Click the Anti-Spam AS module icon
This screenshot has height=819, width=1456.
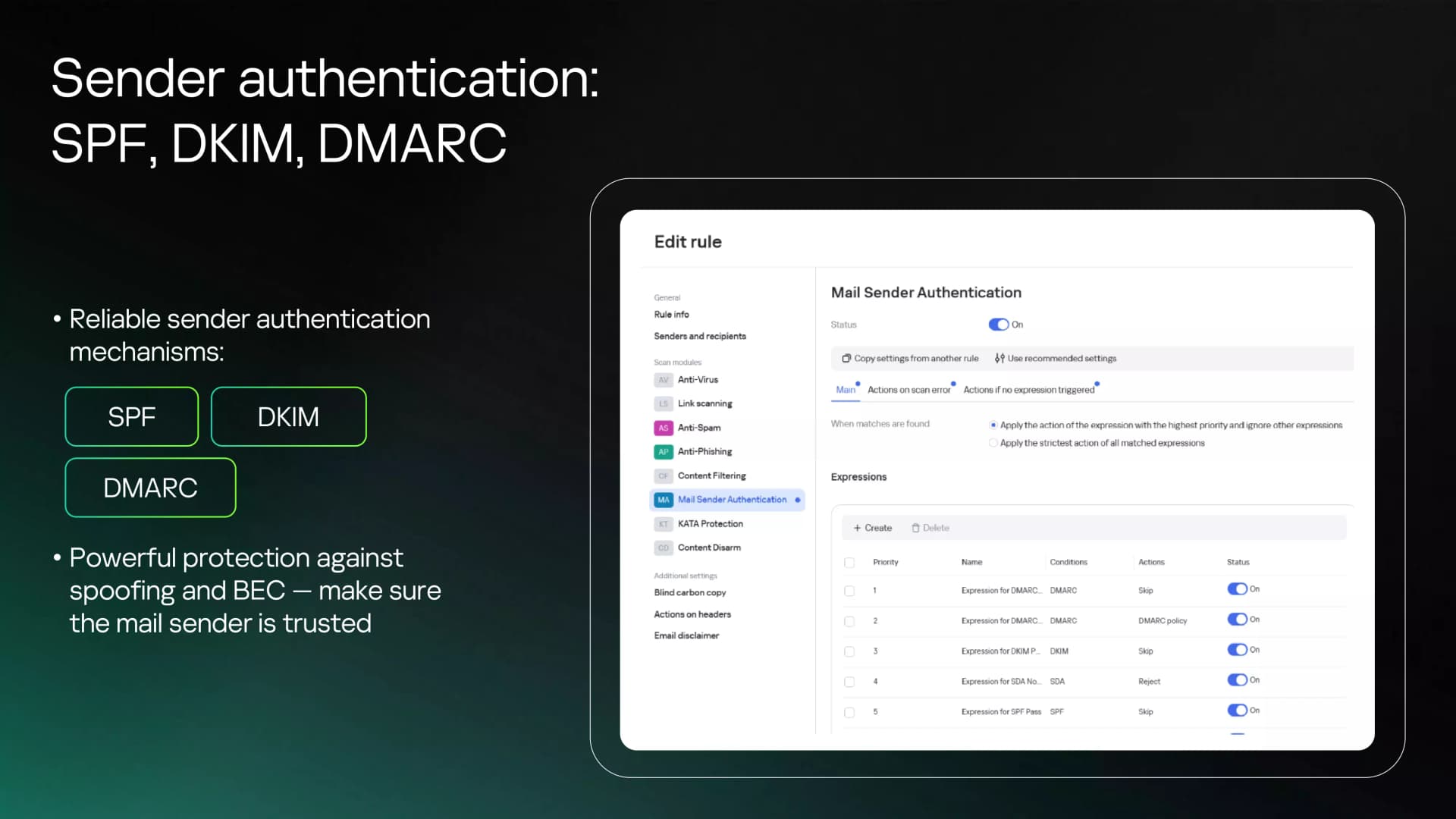tap(664, 428)
